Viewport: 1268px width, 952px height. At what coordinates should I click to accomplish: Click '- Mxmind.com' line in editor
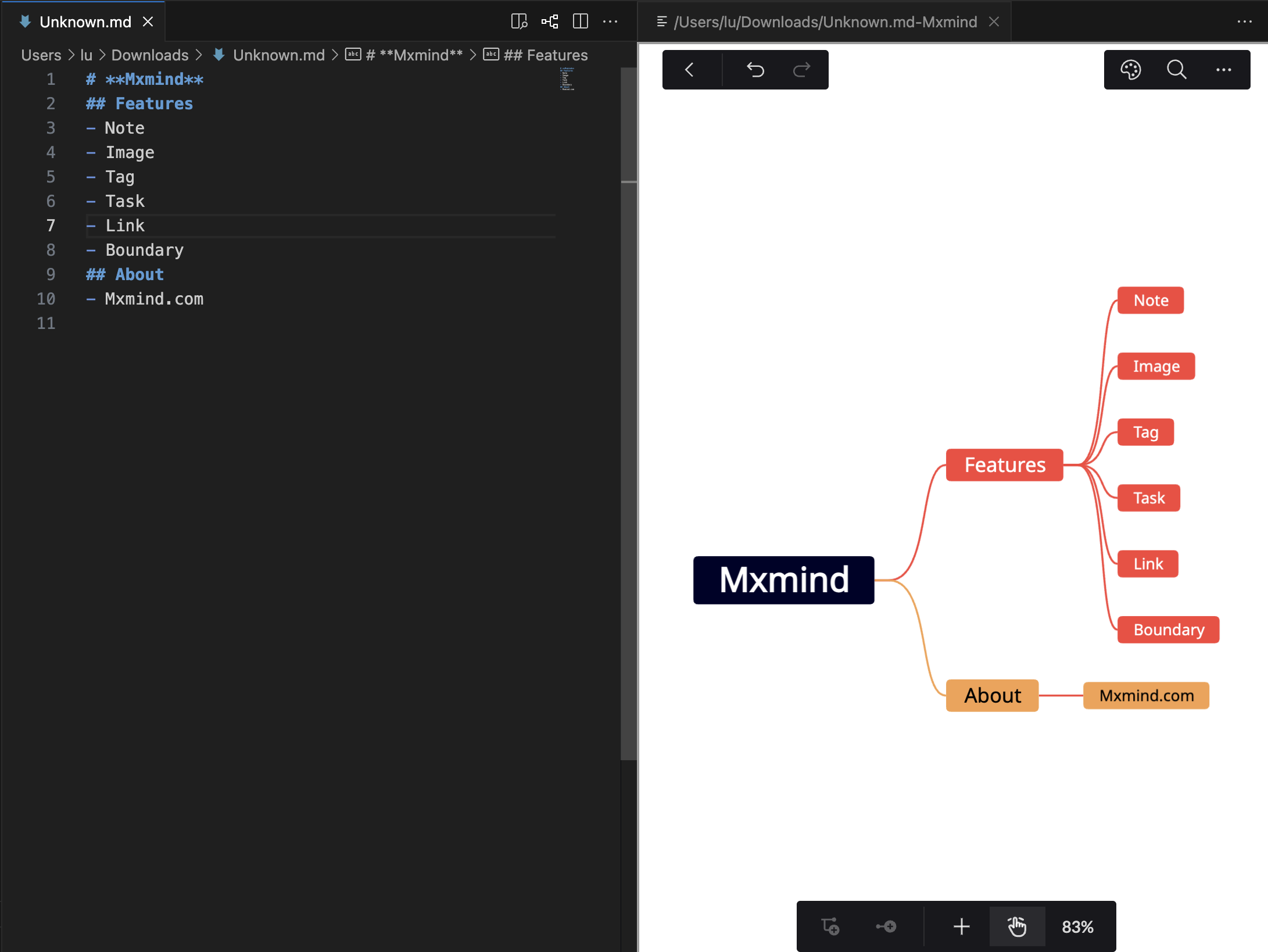[x=145, y=299]
